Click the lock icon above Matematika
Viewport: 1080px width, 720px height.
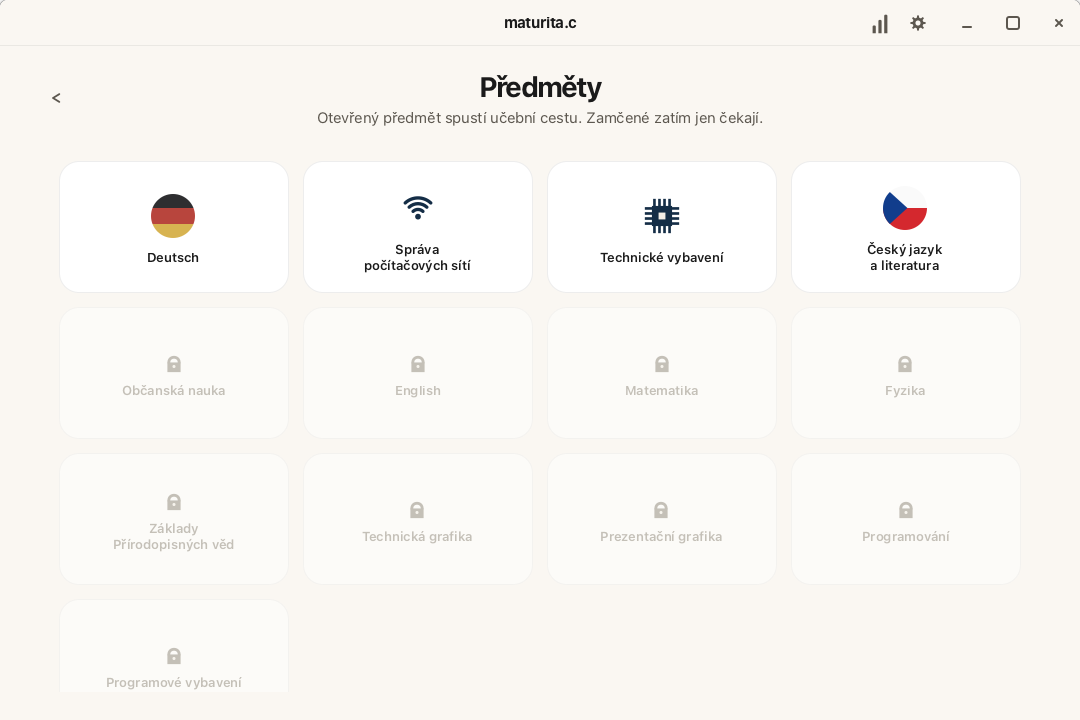coord(661,363)
